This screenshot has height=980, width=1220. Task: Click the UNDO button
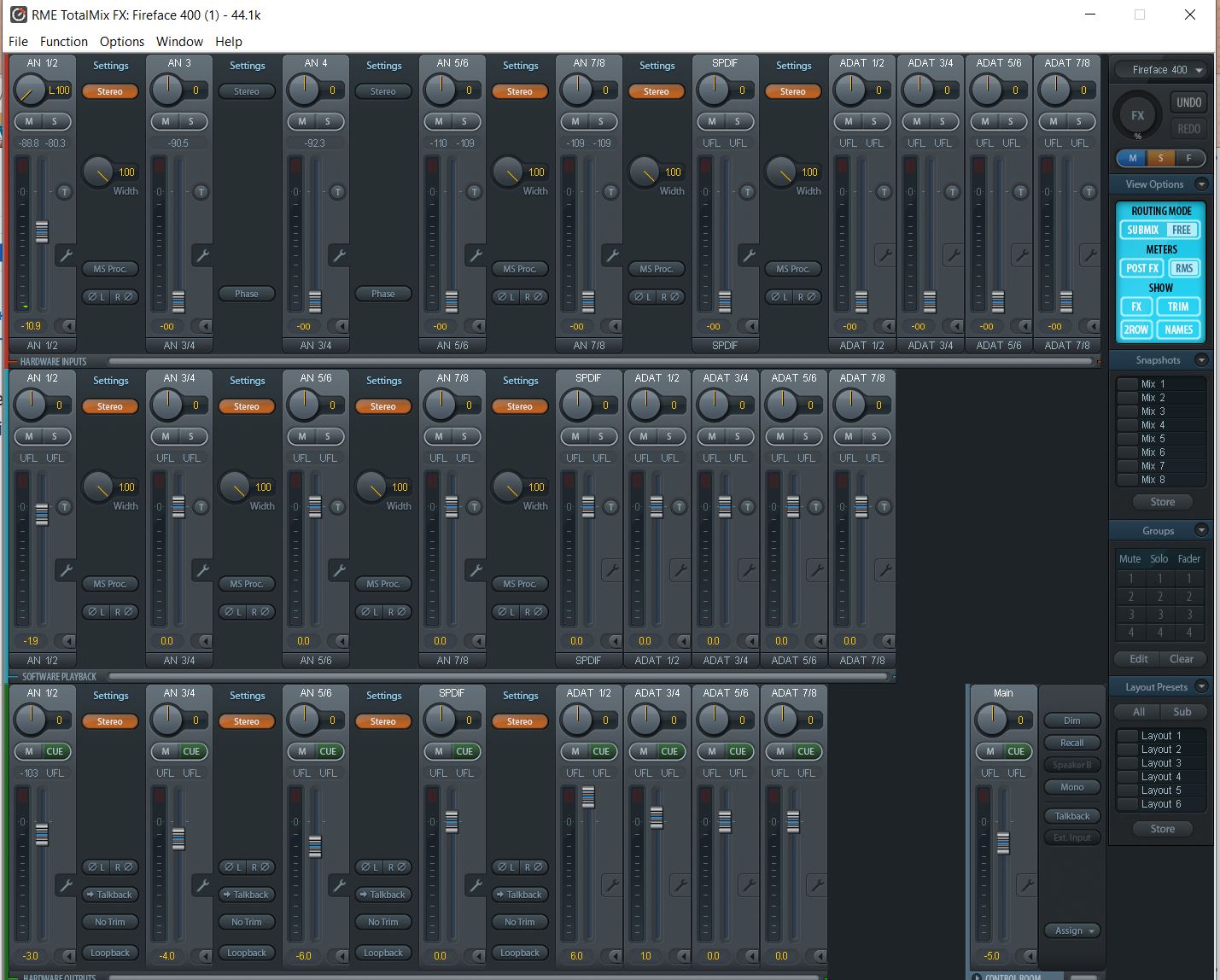pyautogui.click(x=1188, y=102)
